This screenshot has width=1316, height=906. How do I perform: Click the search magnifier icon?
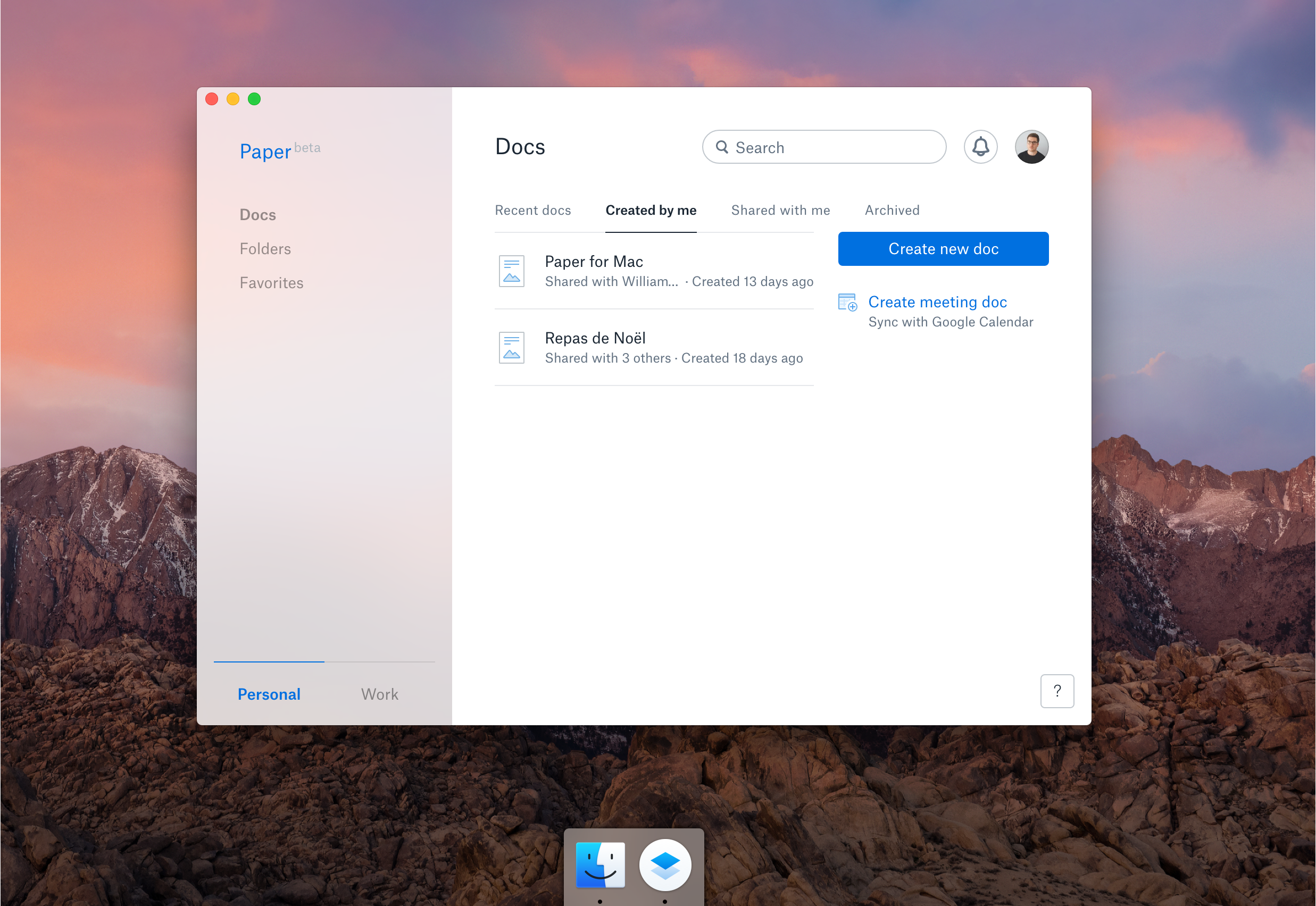(x=721, y=147)
